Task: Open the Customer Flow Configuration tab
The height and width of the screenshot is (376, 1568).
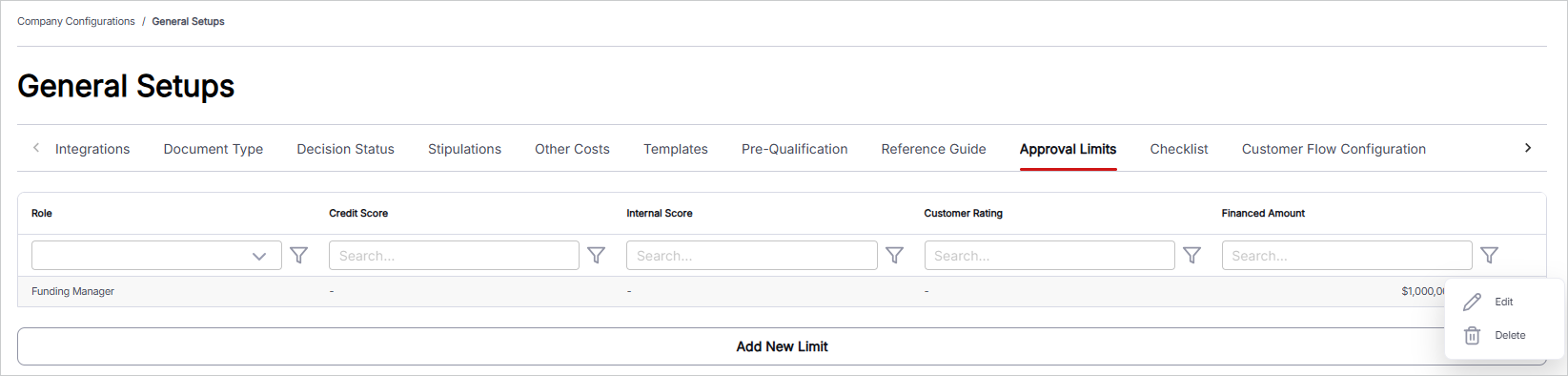Action: [x=1334, y=149]
